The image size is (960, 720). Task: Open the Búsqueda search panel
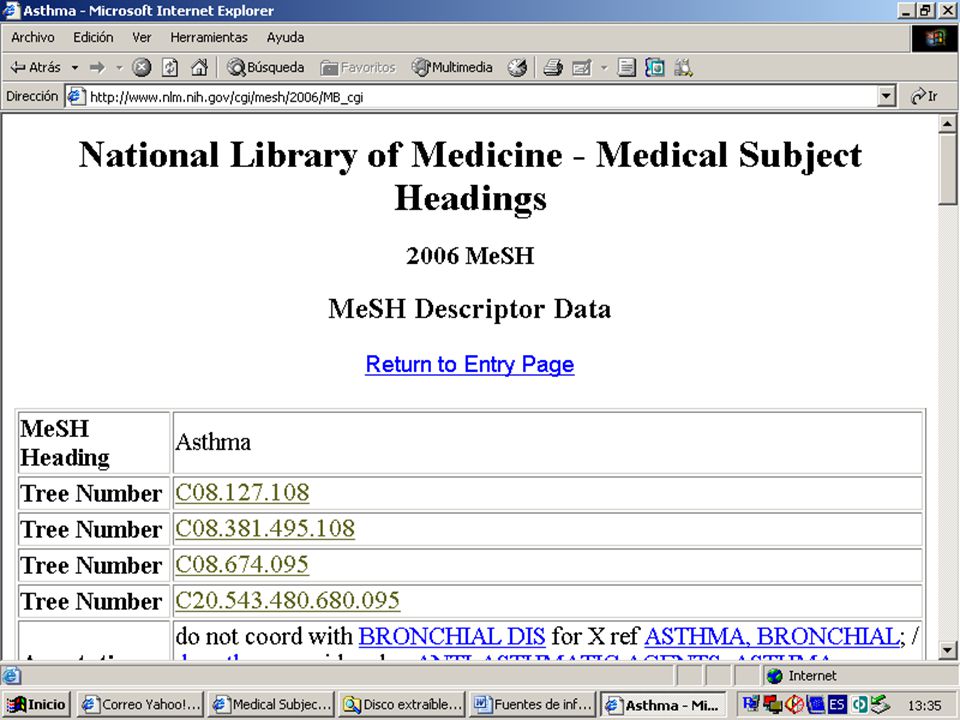[265, 67]
